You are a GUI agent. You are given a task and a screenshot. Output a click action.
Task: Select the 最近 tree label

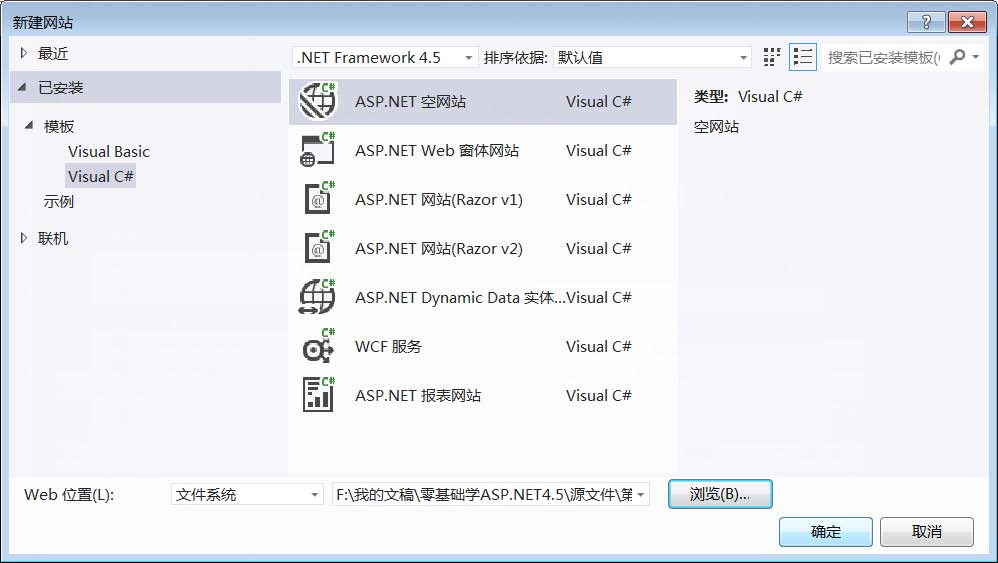pyautogui.click(x=53, y=53)
